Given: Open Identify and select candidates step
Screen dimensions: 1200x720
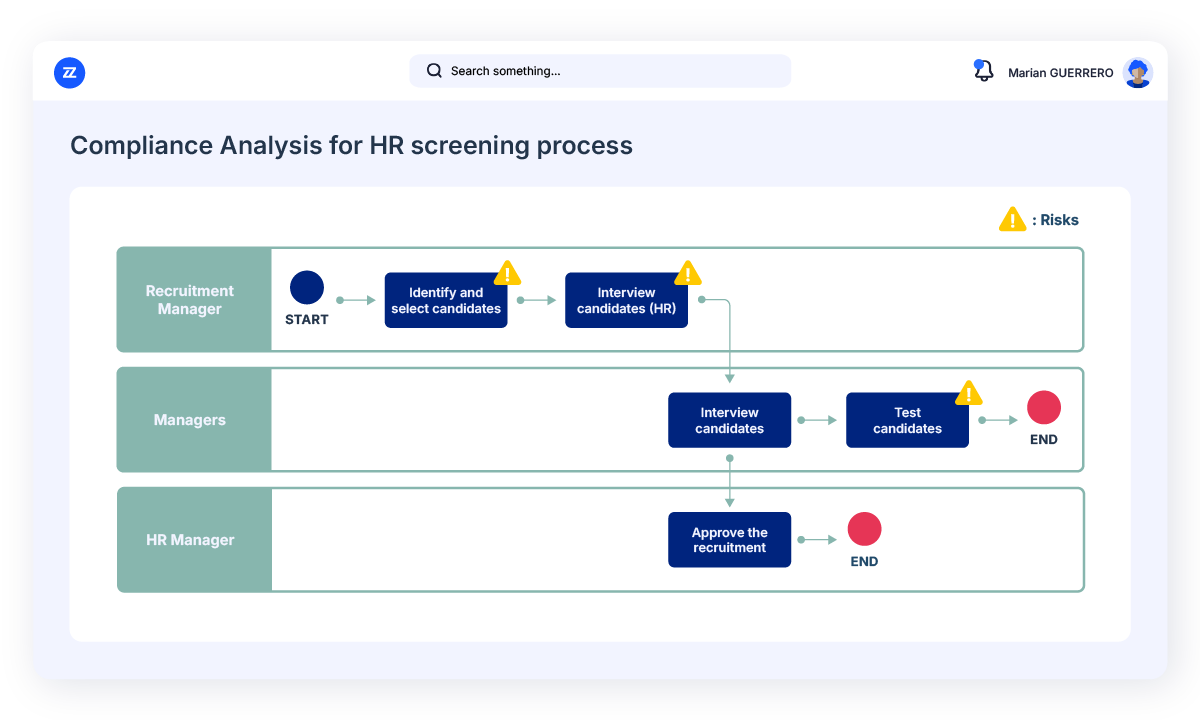Looking at the screenshot, I should 446,300.
